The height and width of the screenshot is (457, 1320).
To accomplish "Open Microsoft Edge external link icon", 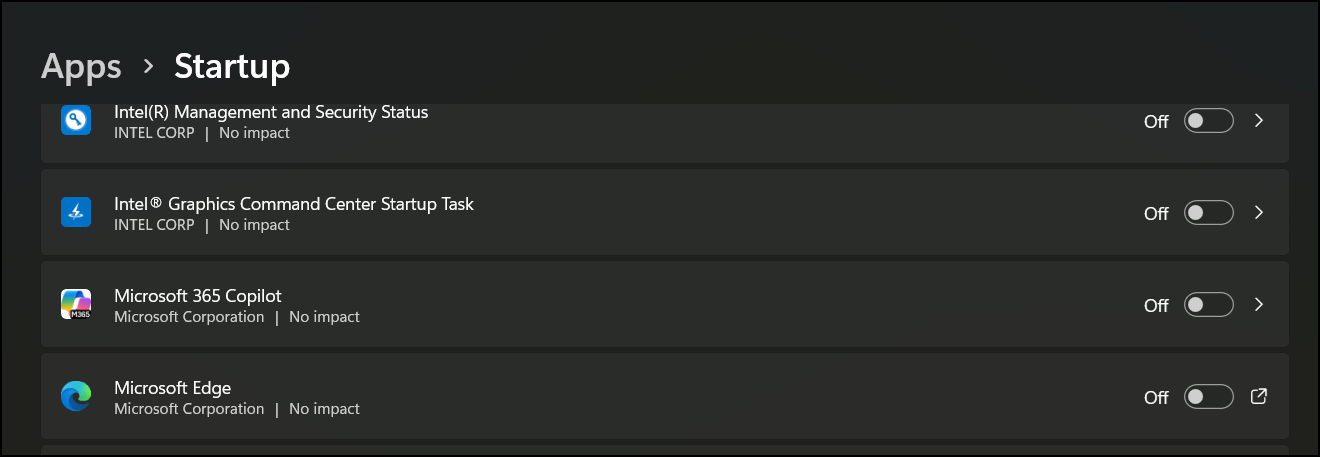I will tap(1259, 396).
